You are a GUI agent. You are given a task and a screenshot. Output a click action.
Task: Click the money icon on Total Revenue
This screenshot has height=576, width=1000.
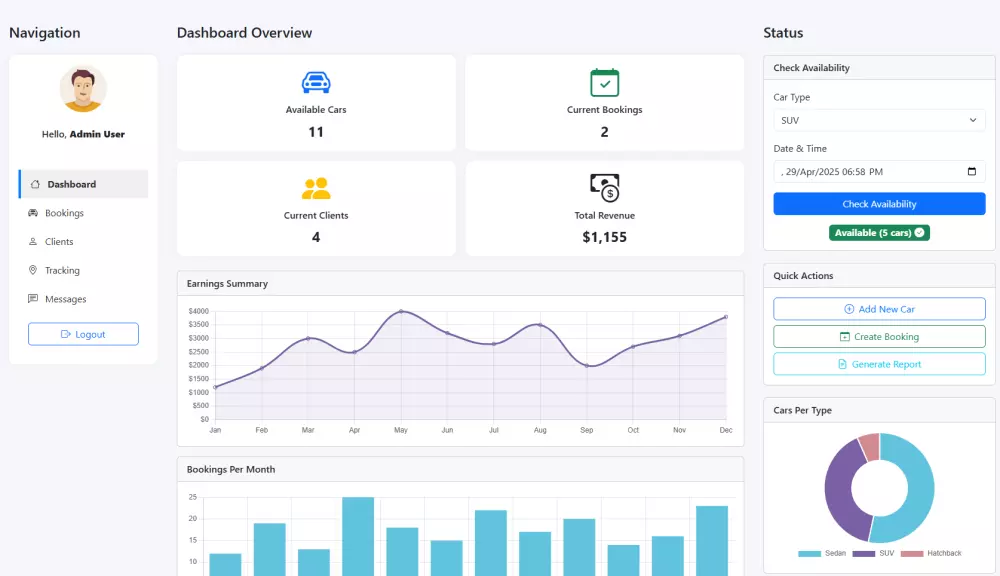[x=605, y=188]
